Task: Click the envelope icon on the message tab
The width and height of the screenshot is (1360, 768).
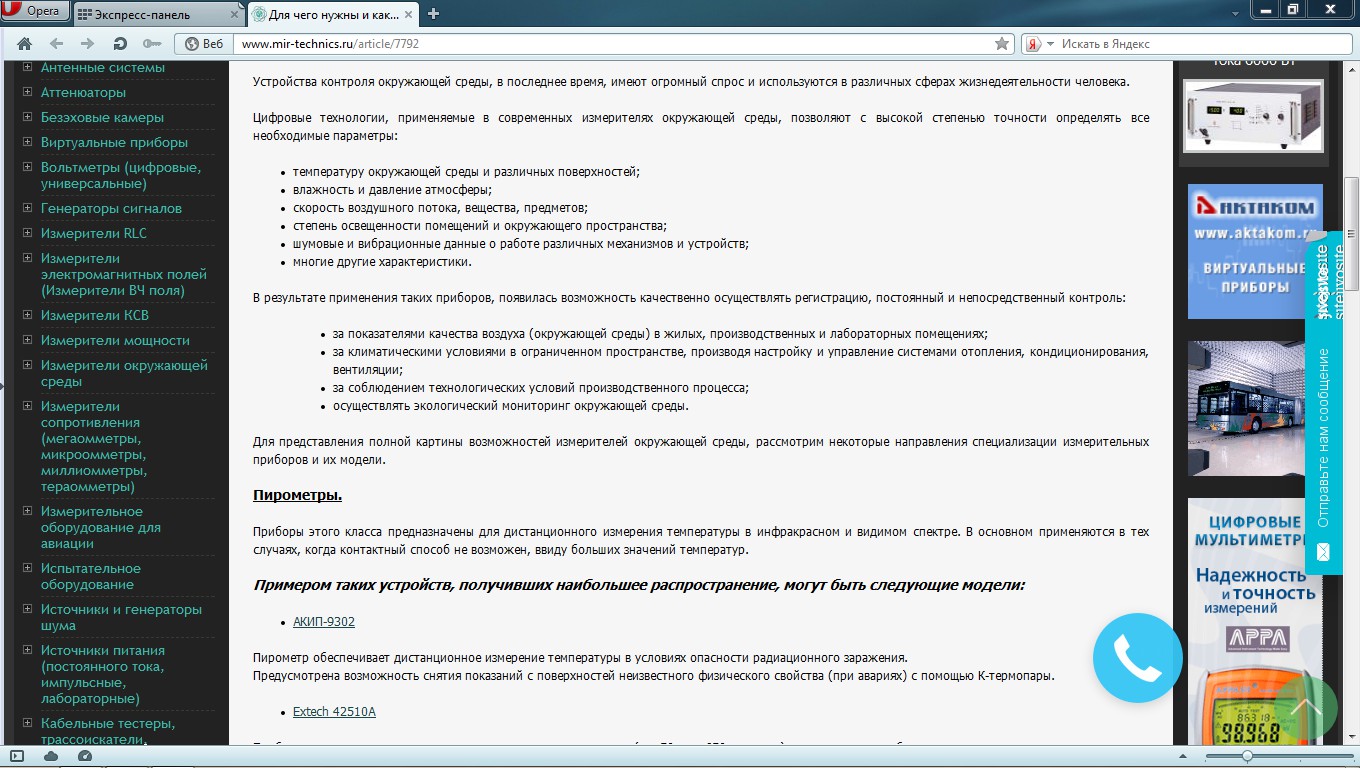Action: (x=1323, y=552)
